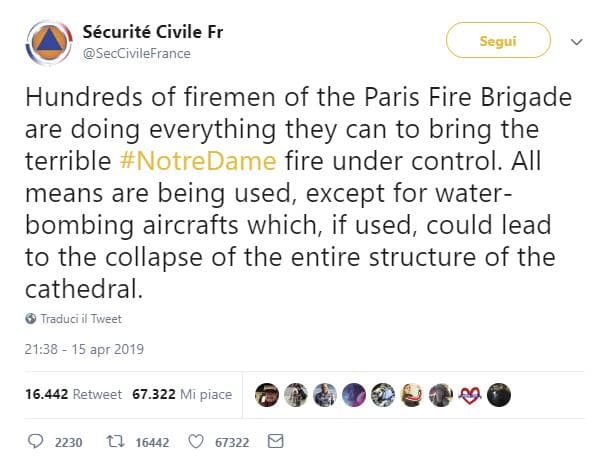The height and width of the screenshot is (467, 615).
Task: Click the Sécurité Civile Fr profile avatar
Action: coord(46,41)
